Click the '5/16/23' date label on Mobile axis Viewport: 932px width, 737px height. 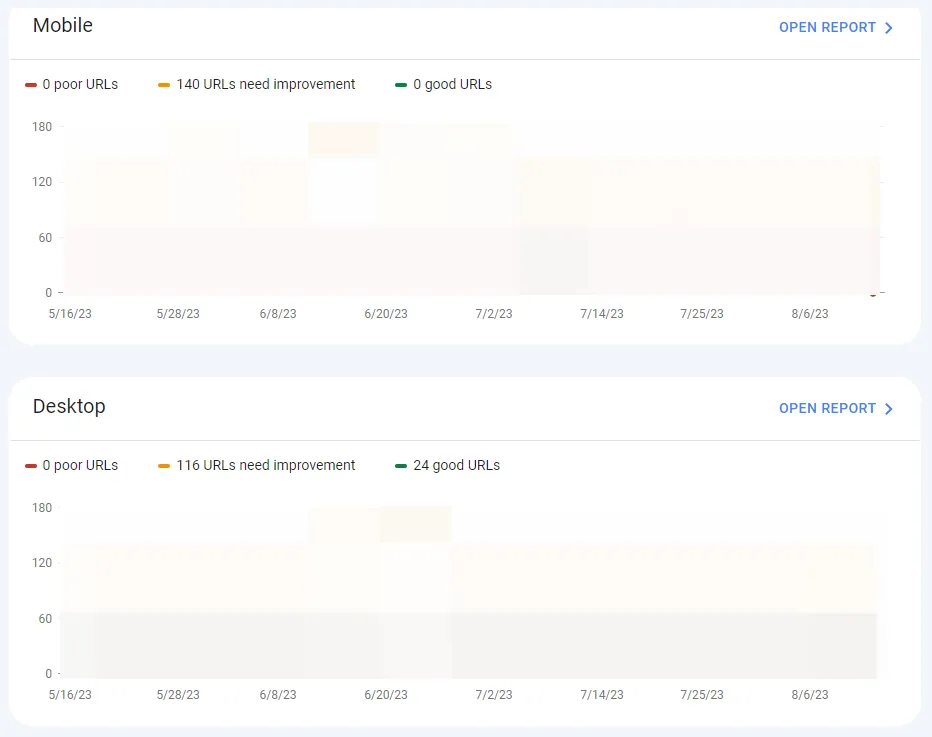coord(70,313)
